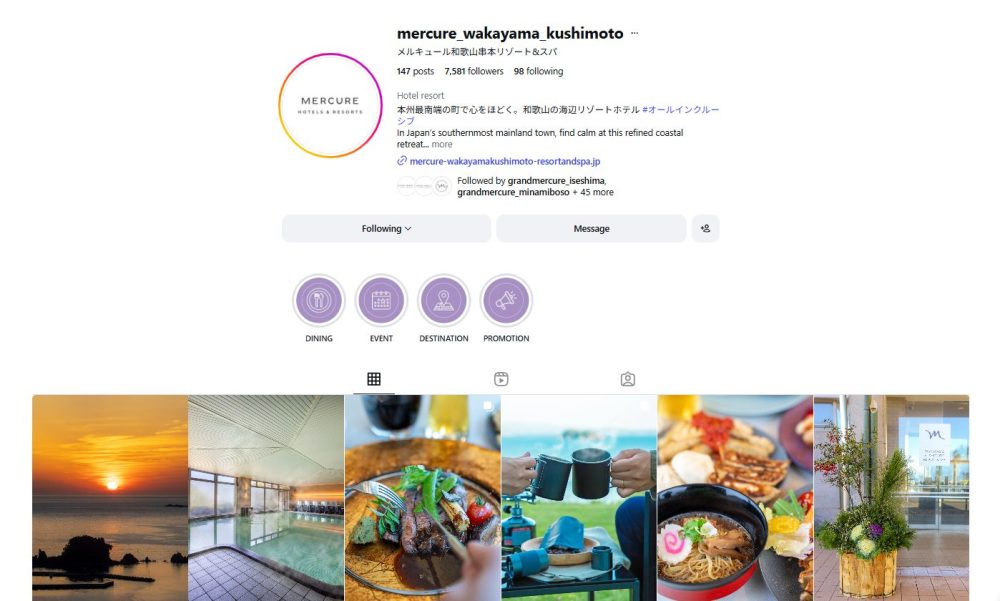
Task: View the 98 following list
Action: click(538, 71)
